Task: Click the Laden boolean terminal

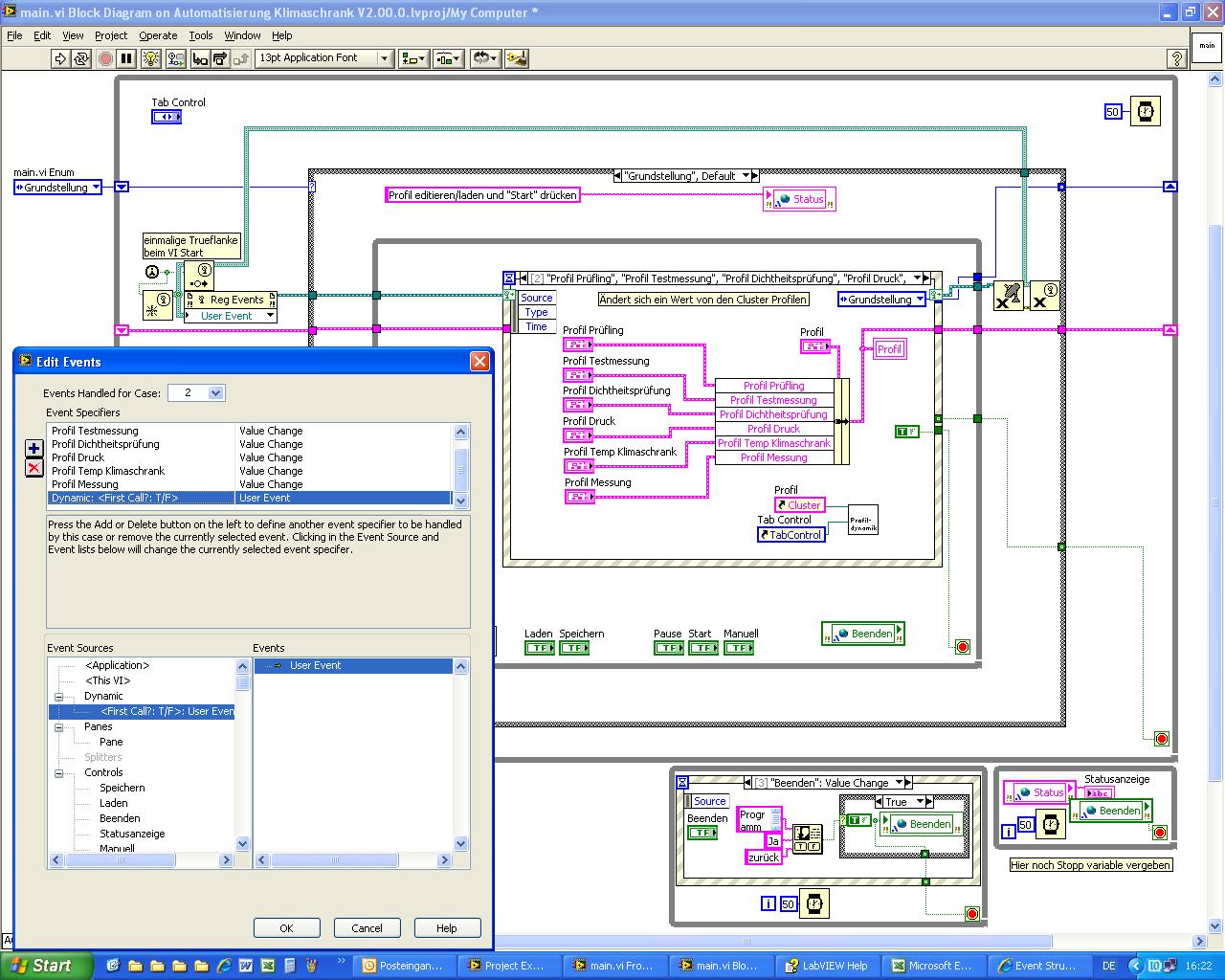Action: point(540,648)
